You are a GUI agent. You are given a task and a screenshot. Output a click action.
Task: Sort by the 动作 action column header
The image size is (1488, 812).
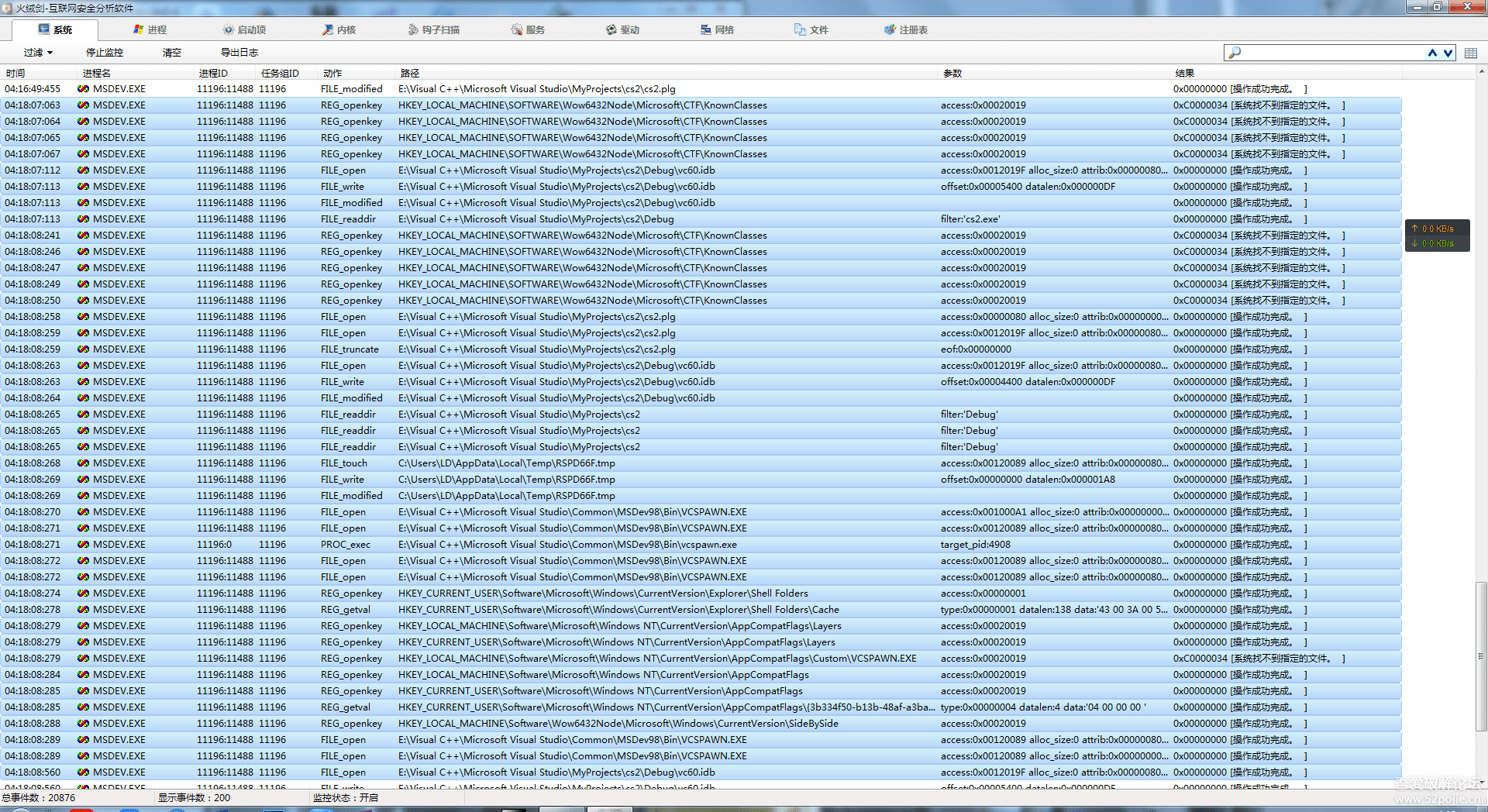[333, 73]
